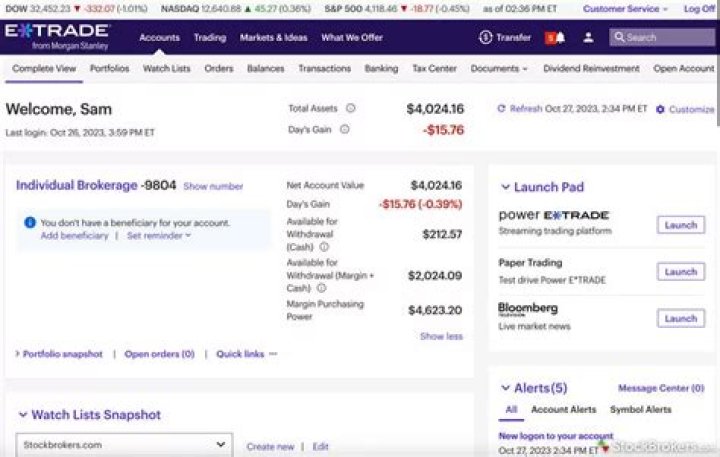720x457 pixels.
Task: Select the All alerts tab
Action: (511, 409)
